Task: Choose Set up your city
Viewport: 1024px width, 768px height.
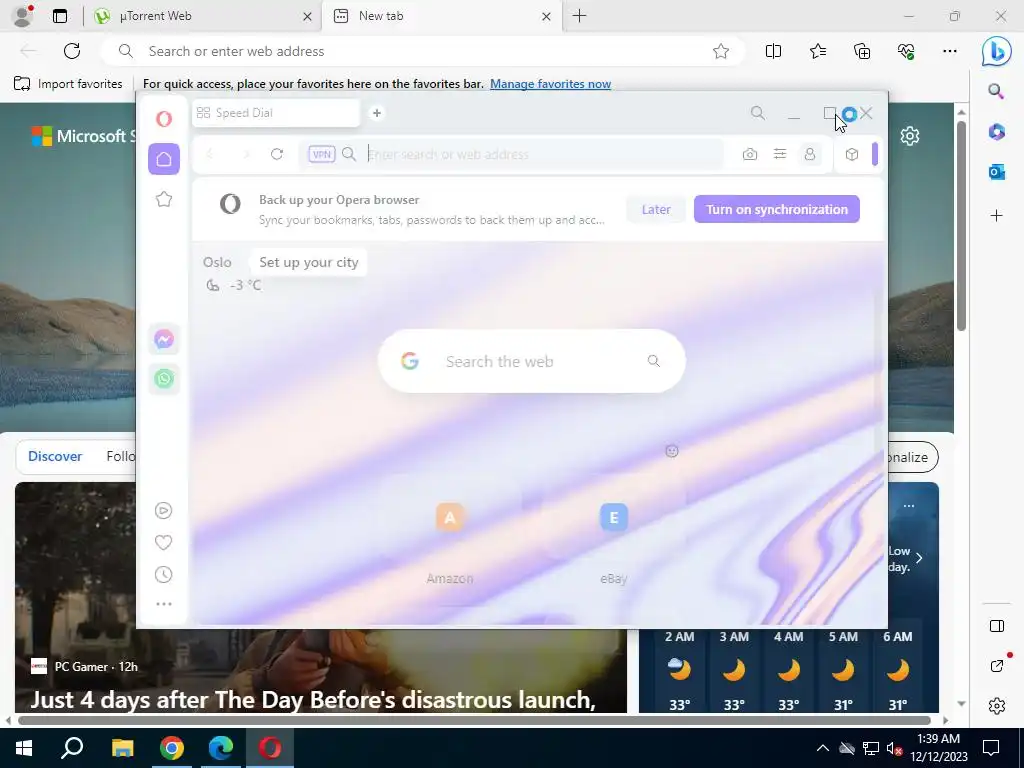Action: pyautogui.click(x=308, y=263)
